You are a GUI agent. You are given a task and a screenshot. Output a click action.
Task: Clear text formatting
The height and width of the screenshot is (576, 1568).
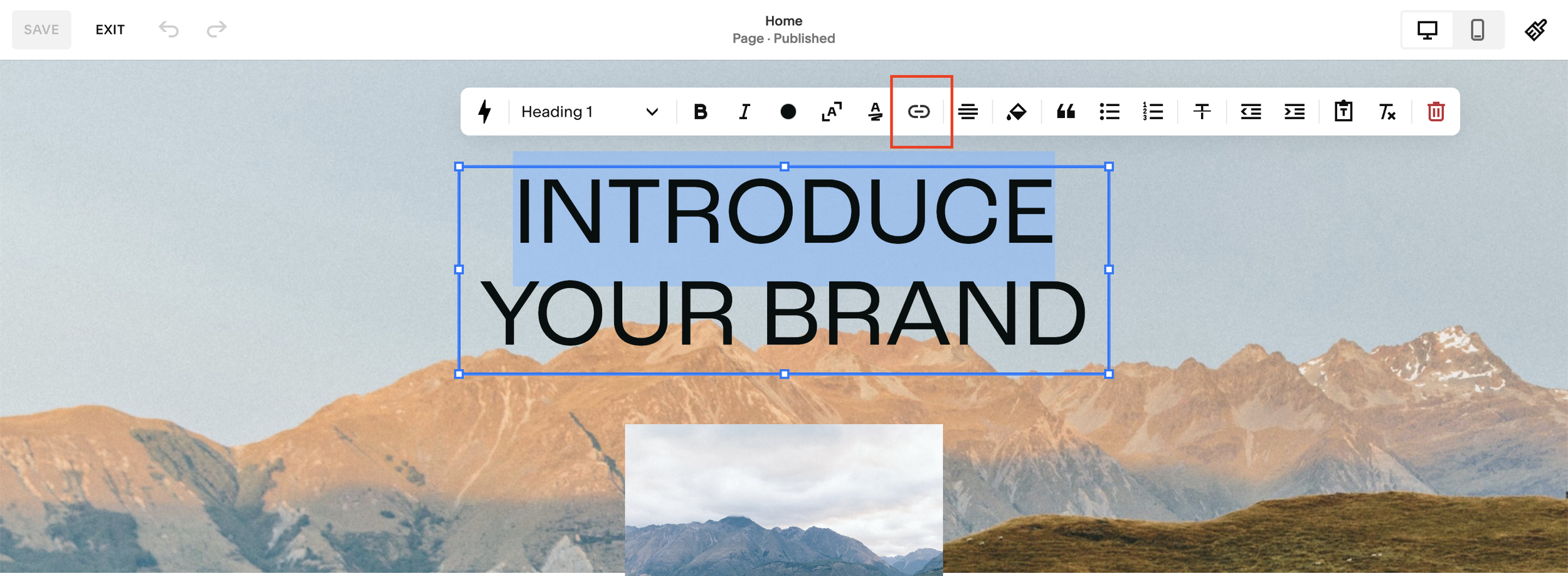pos(1387,112)
